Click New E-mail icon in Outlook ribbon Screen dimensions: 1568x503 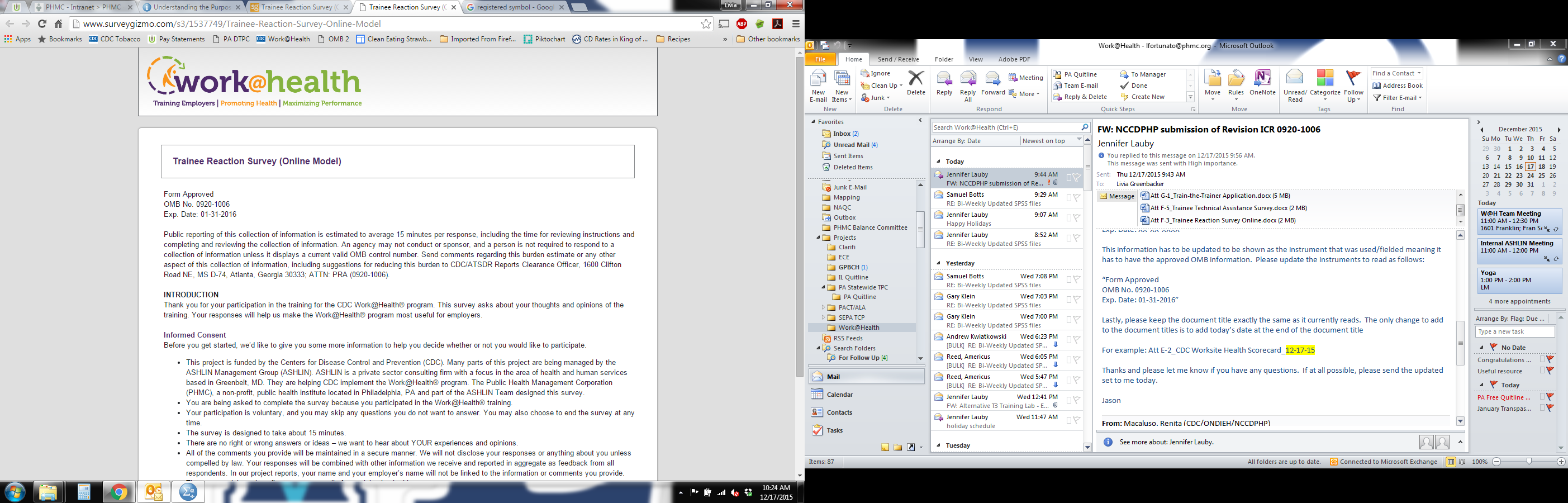818,86
